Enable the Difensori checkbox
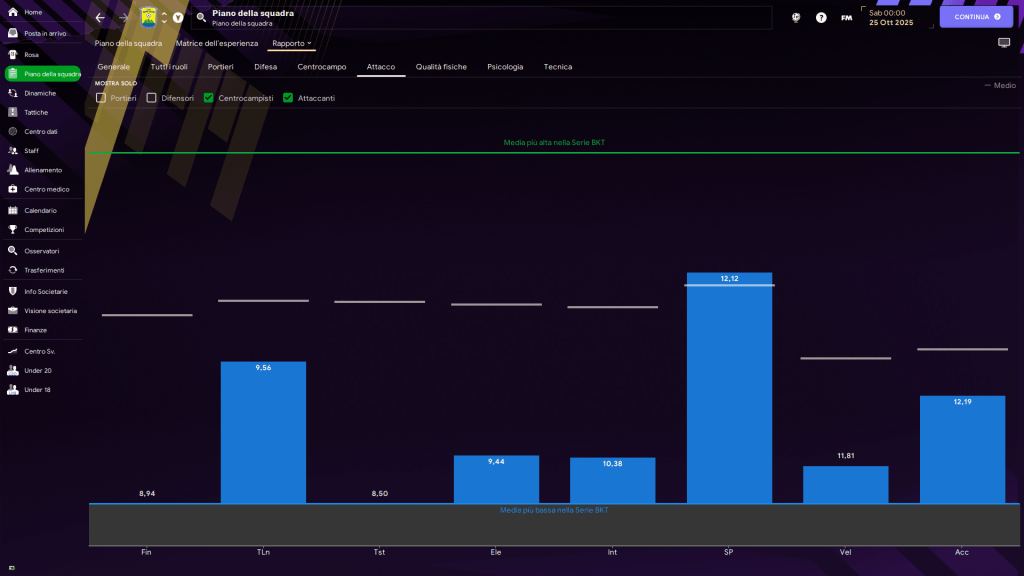 point(152,98)
